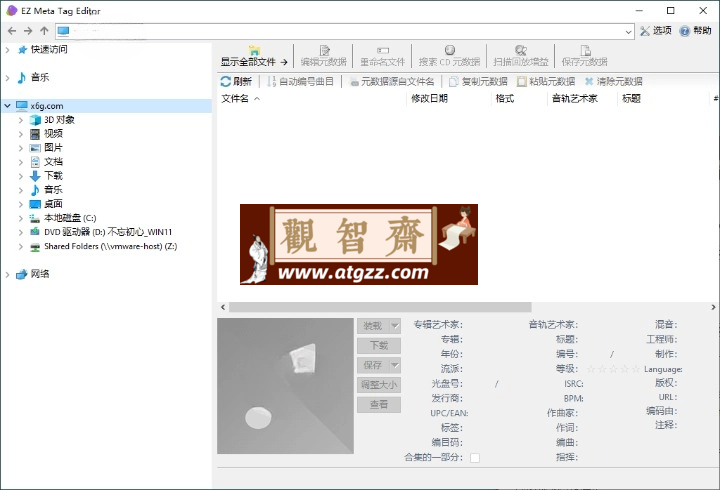Click the 下载 cover button

[x=379, y=346]
